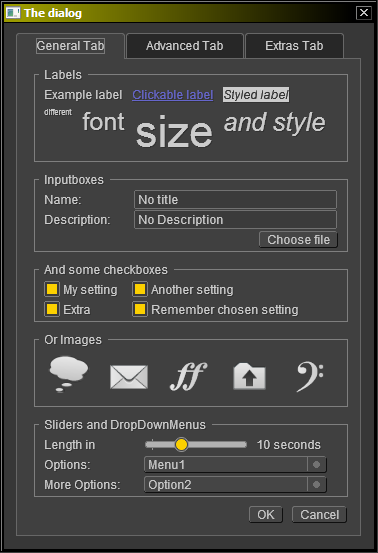This screenshot has height=553, width=378.
Task: Click the 'Length in' label
Action: (70, 444)
